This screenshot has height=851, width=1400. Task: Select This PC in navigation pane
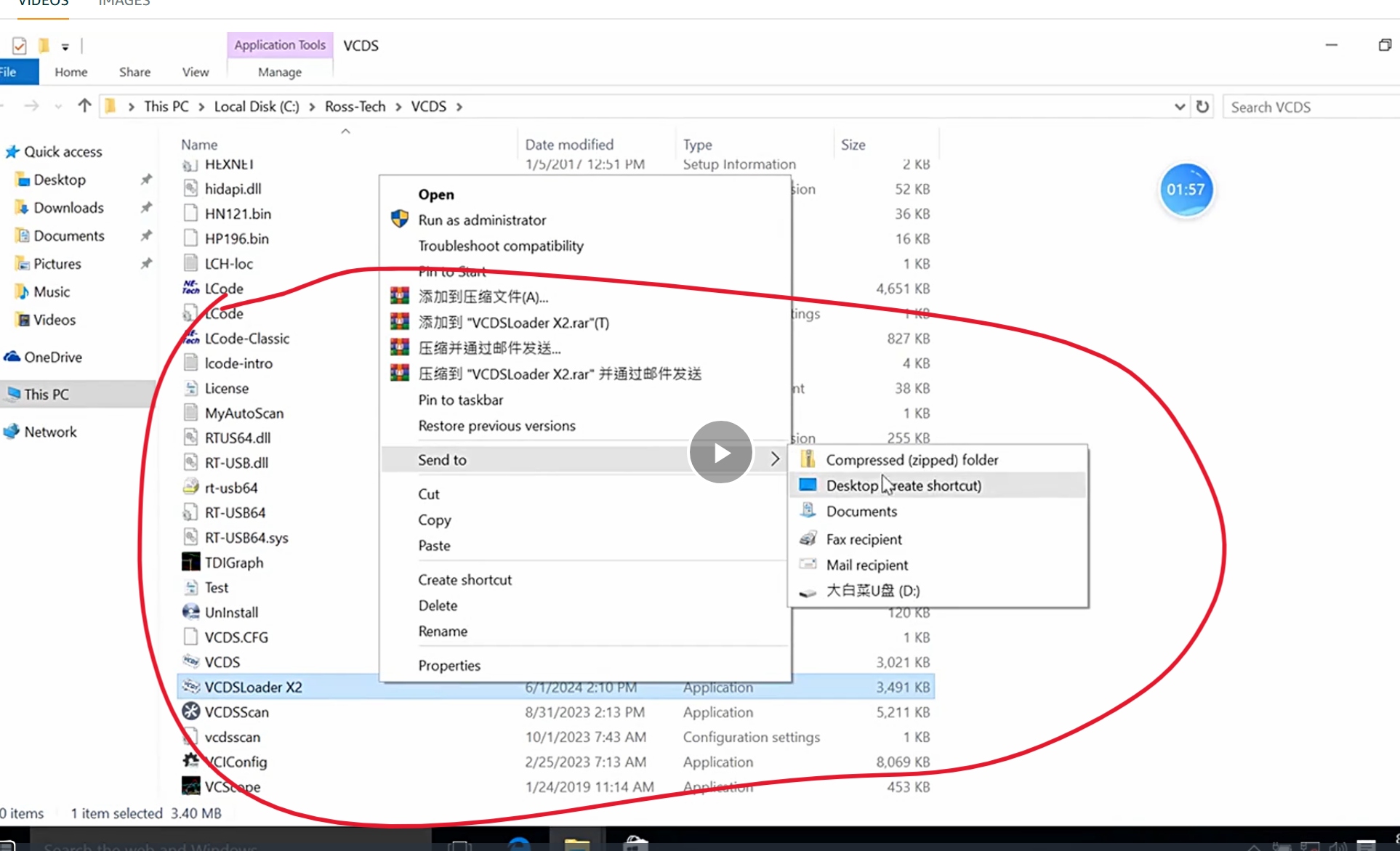pos(47,394)
